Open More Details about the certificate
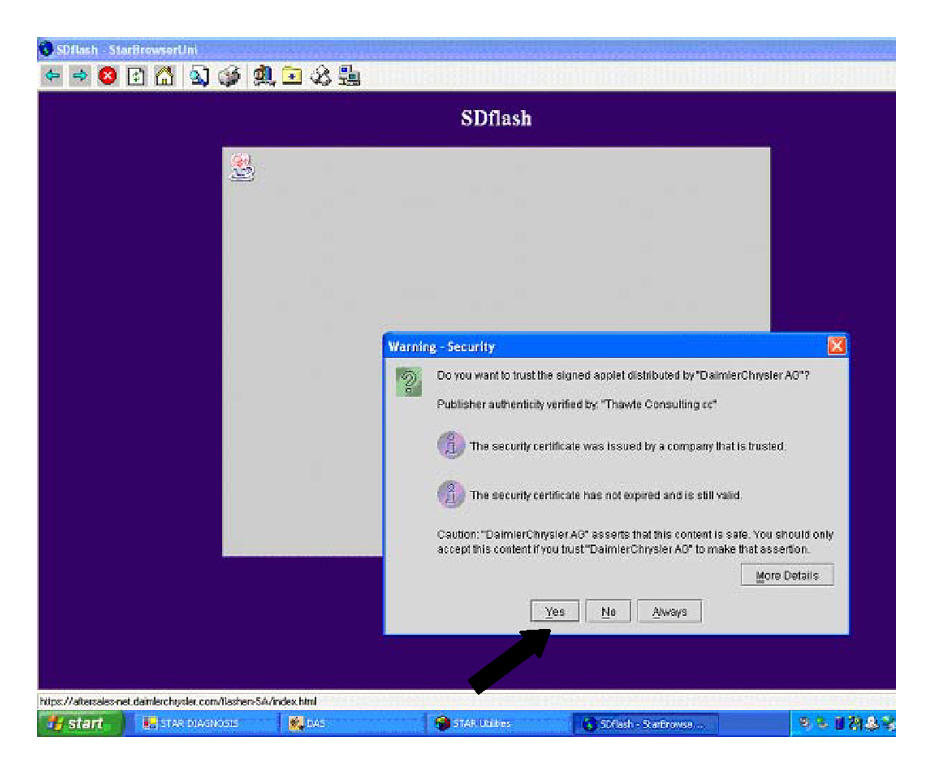The image size is (934, 775). tap(787, 575)
